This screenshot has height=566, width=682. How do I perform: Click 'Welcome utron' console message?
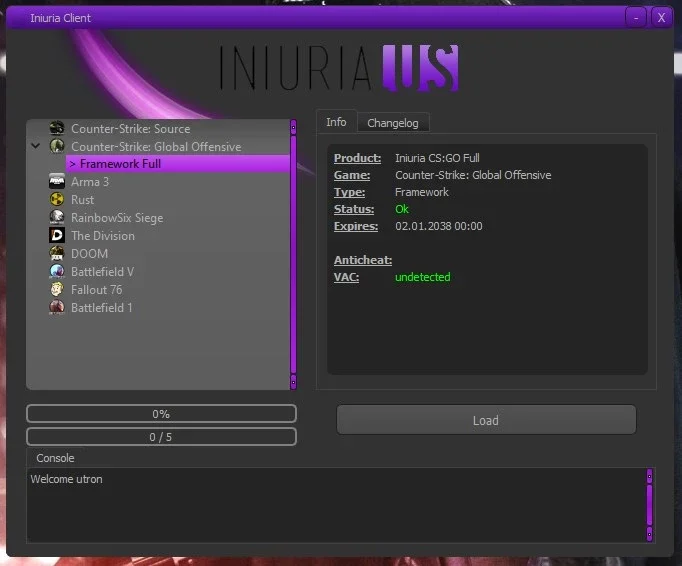point(67,479)
